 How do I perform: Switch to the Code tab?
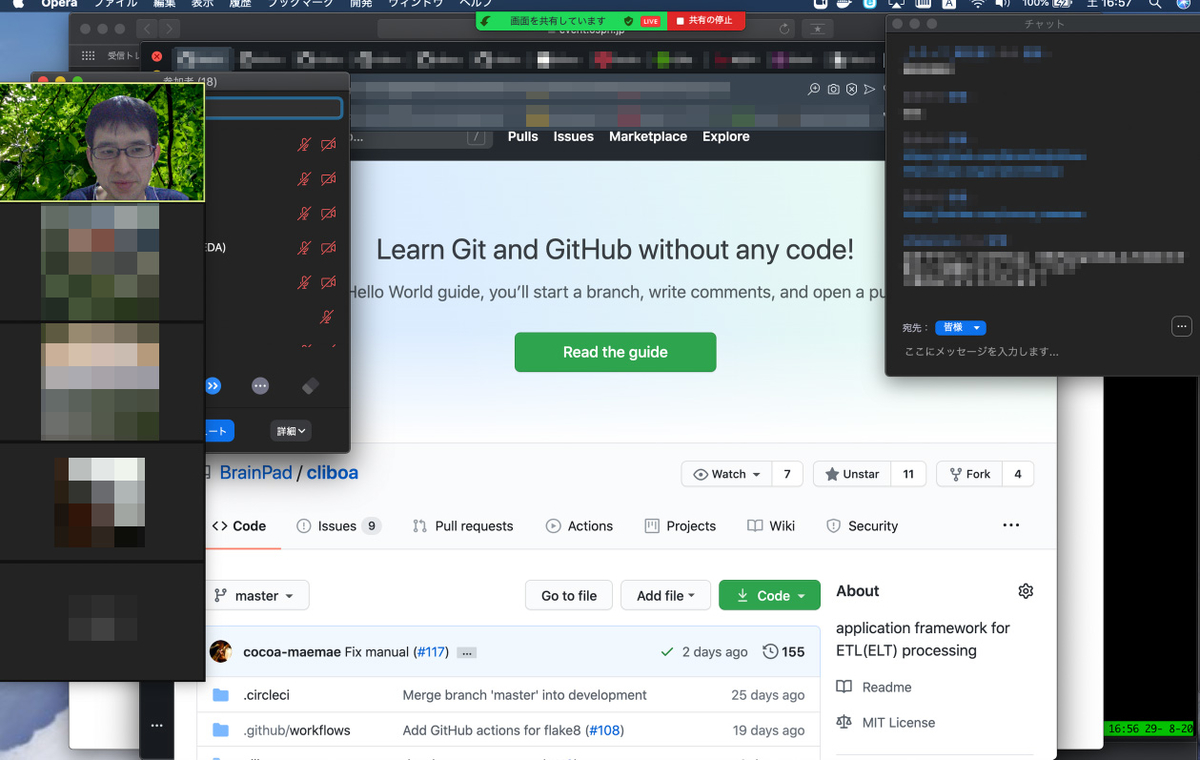pos(238,526)
